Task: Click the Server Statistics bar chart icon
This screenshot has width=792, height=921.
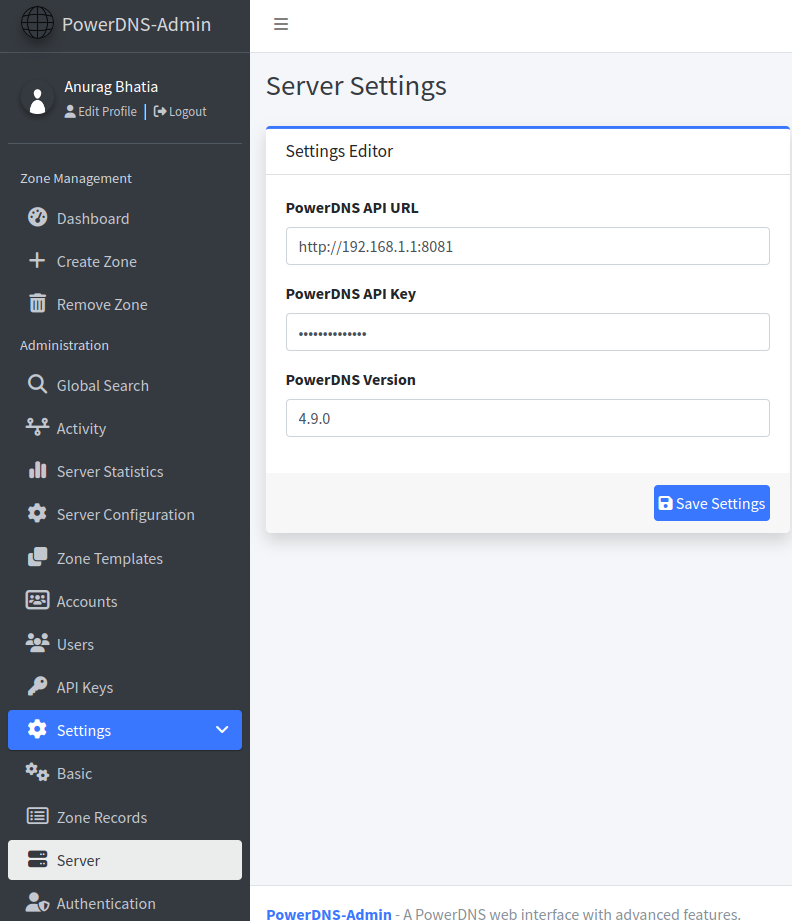Action: pyautogui.click(x=37, y=470)
